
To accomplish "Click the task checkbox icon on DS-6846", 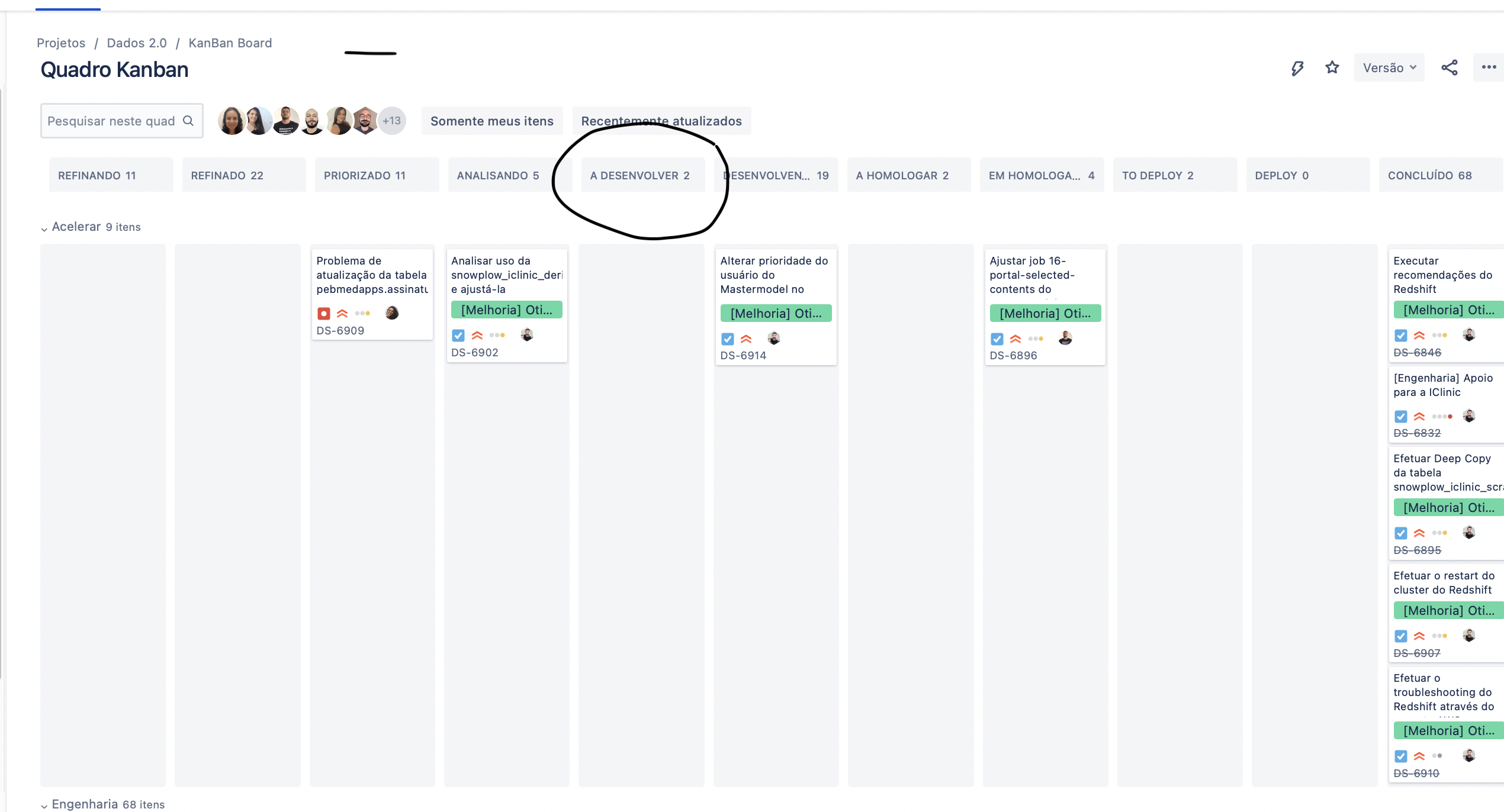I will click(1401, 336).
